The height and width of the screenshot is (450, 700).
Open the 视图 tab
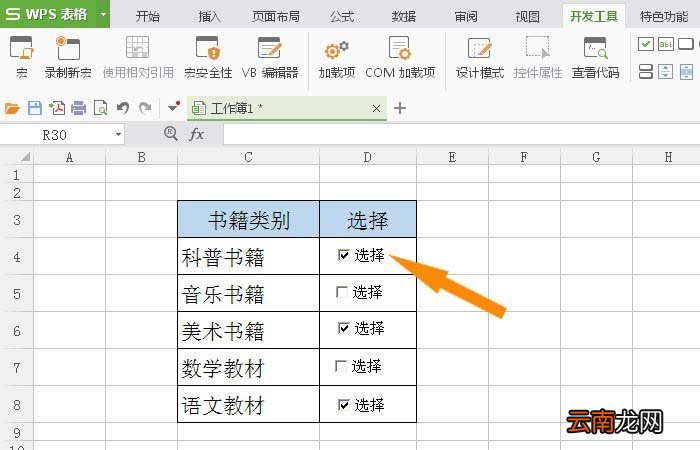[528, 17]
